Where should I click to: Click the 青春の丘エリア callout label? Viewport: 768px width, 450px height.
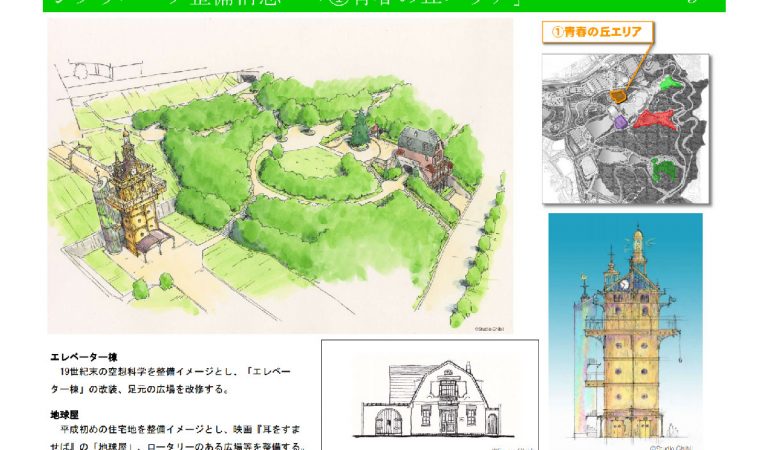pos(598,32)
